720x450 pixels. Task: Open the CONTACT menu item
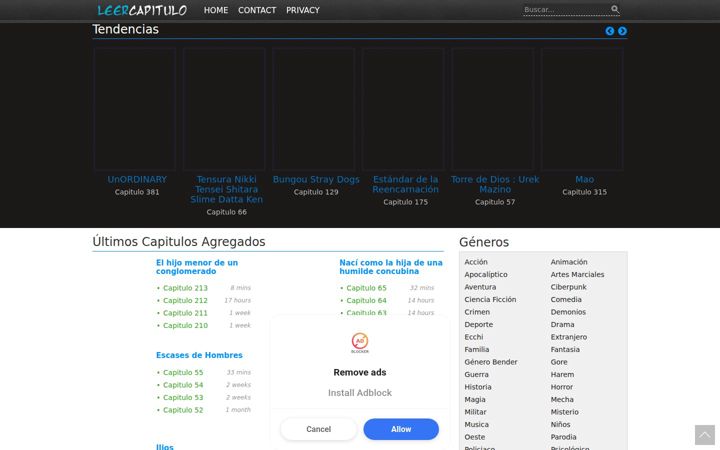[x=257, y=10]
